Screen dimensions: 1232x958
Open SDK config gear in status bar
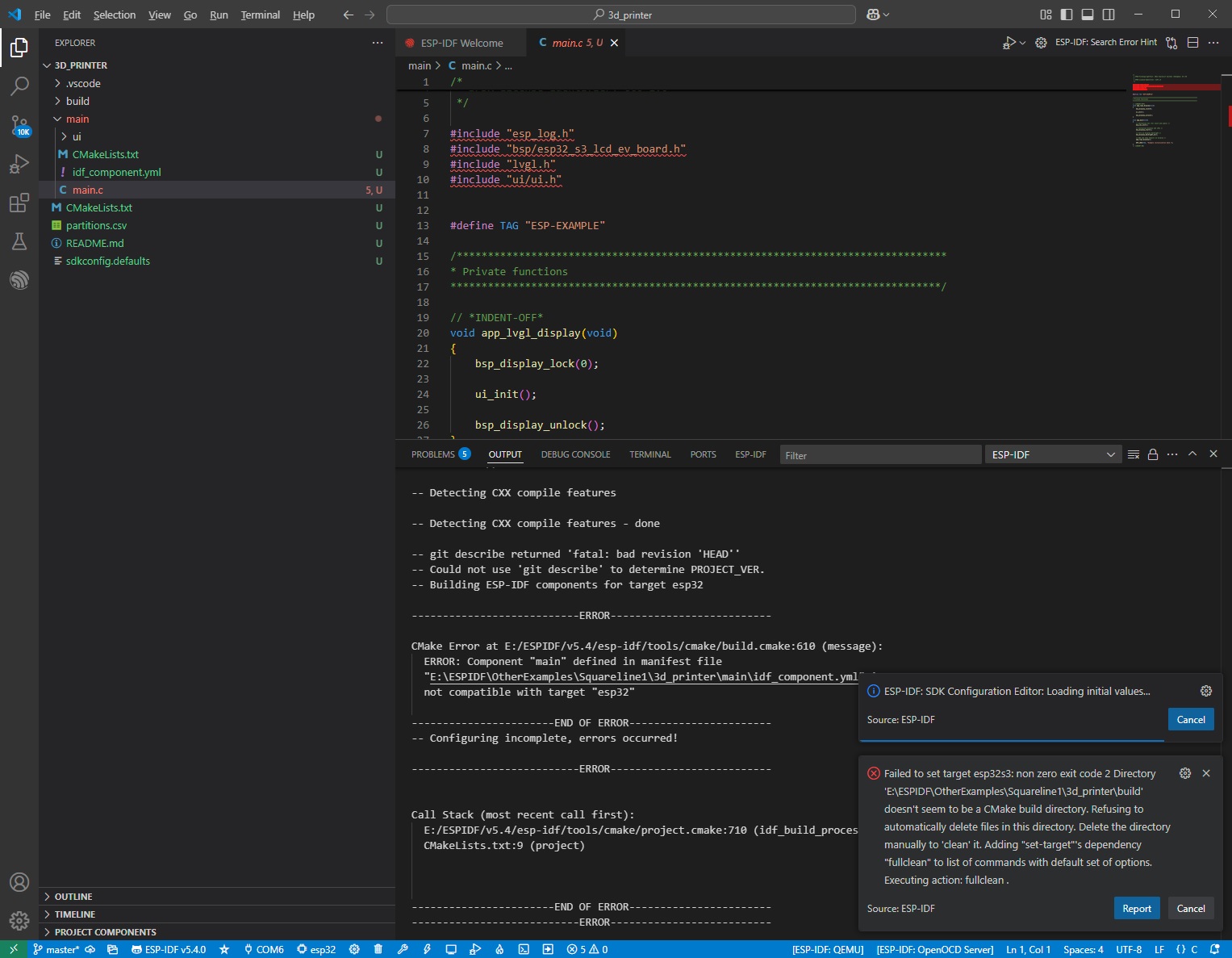pos(354,950)
